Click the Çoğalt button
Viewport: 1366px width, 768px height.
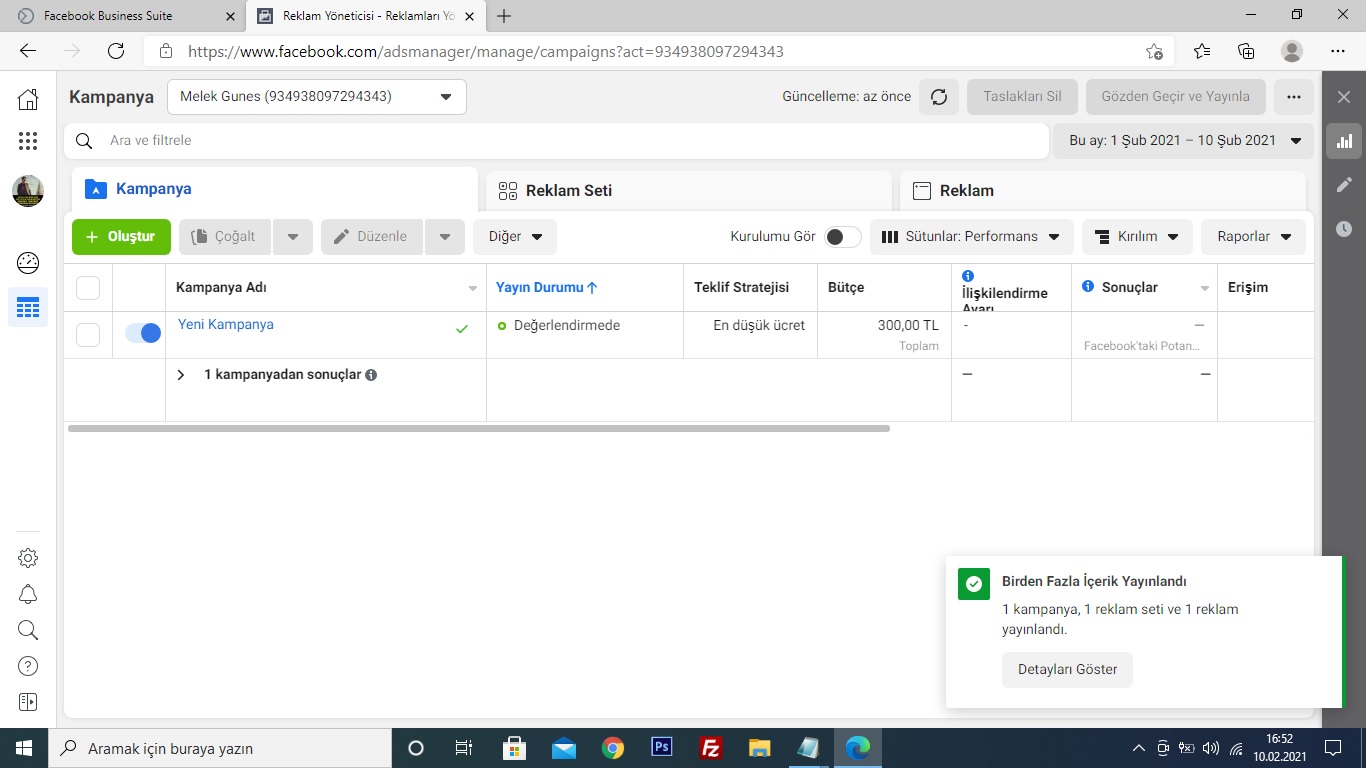click(225, 237)
